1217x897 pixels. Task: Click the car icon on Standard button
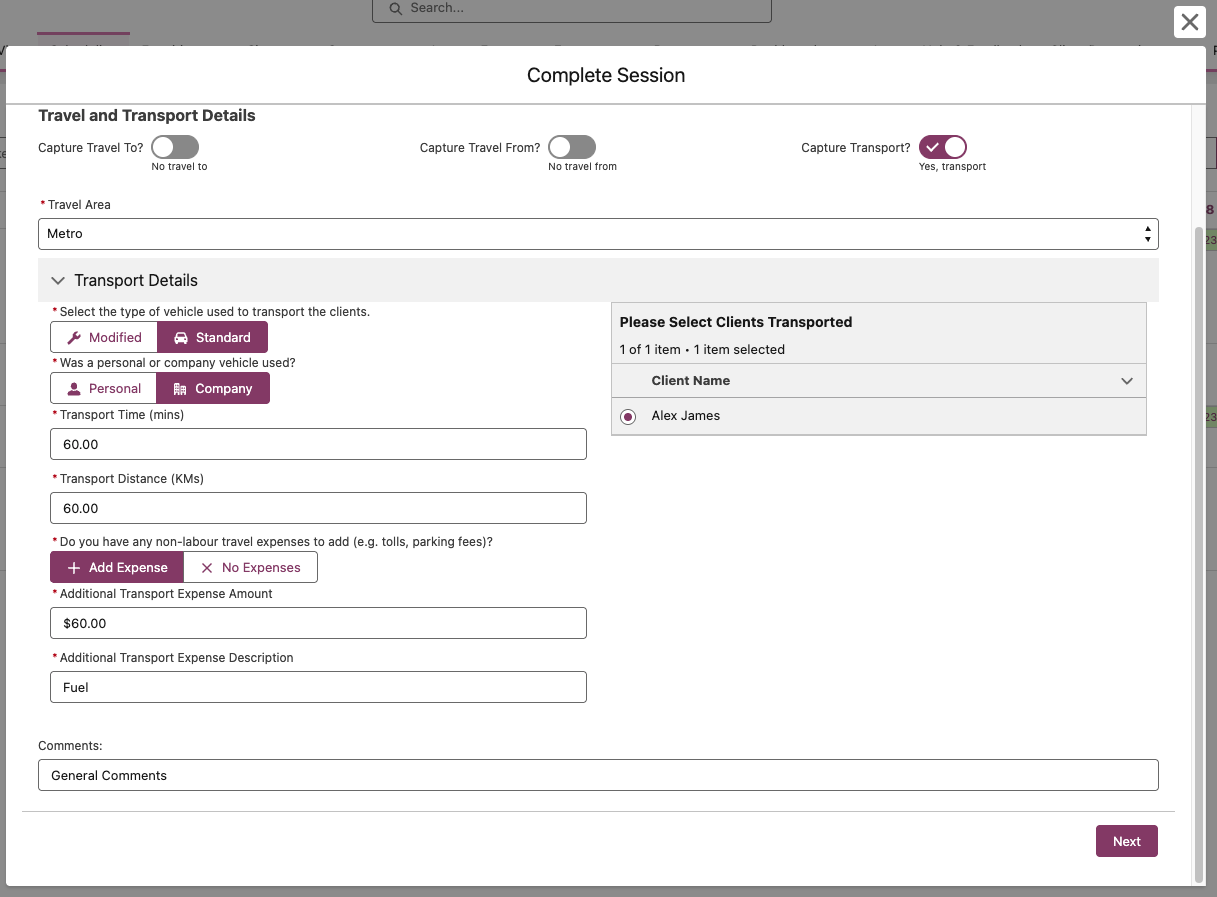[181, 338]
